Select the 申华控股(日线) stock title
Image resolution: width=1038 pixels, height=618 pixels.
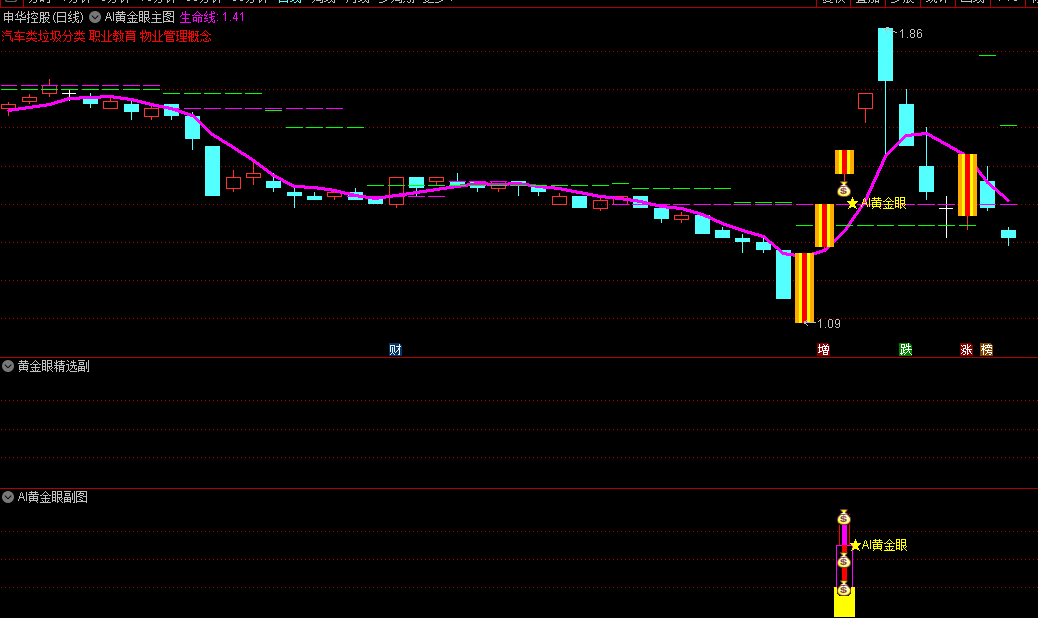[44, 17]
